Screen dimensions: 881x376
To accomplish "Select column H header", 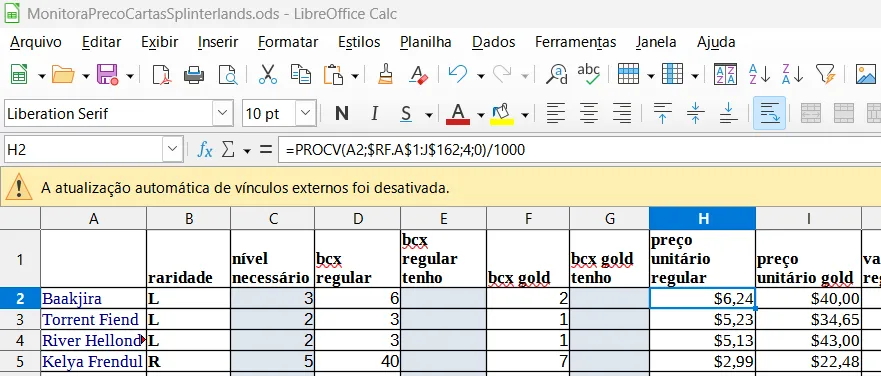I will pos(702,219).
